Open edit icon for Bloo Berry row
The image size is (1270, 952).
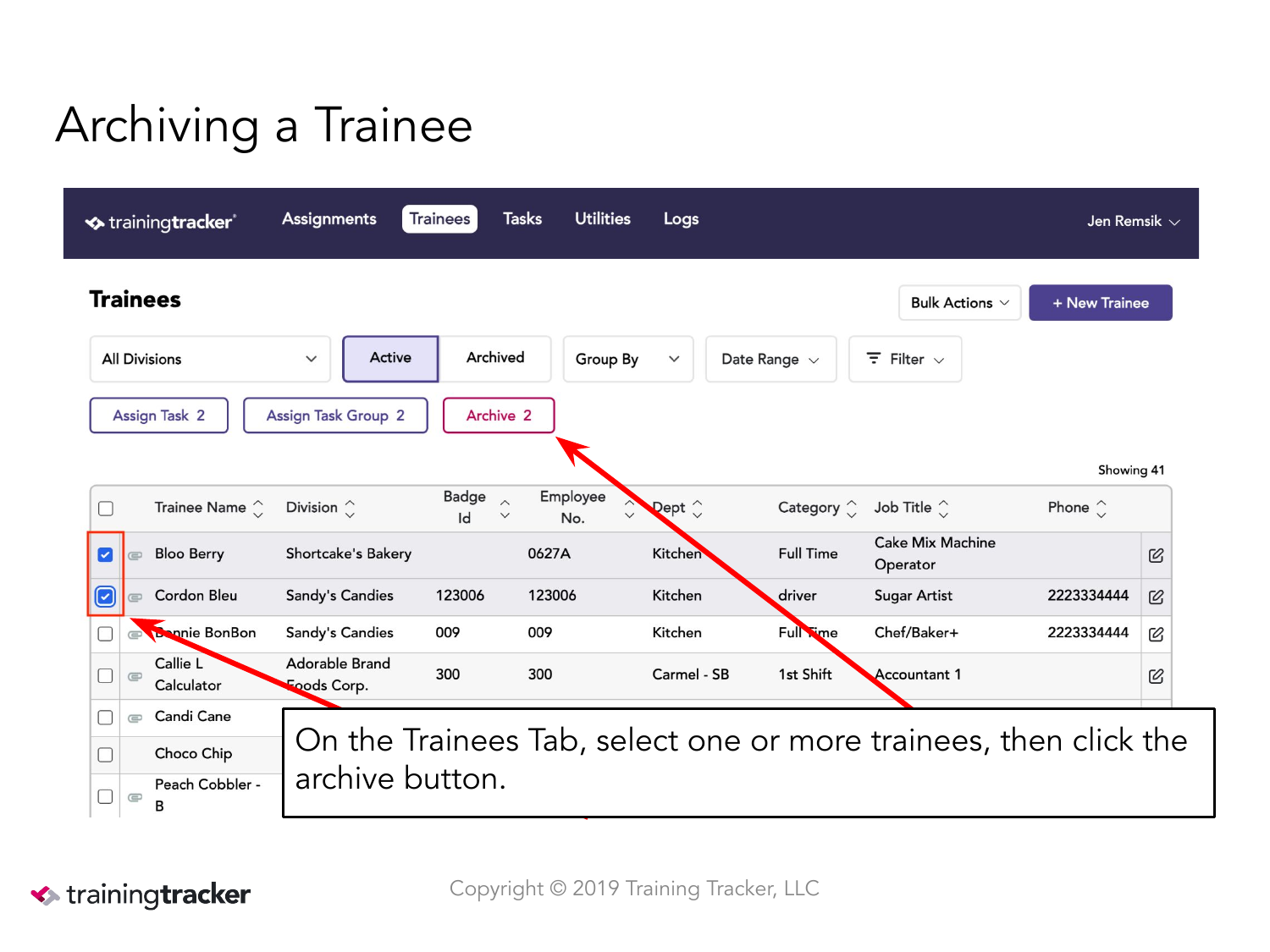(x=1156, y=555)
